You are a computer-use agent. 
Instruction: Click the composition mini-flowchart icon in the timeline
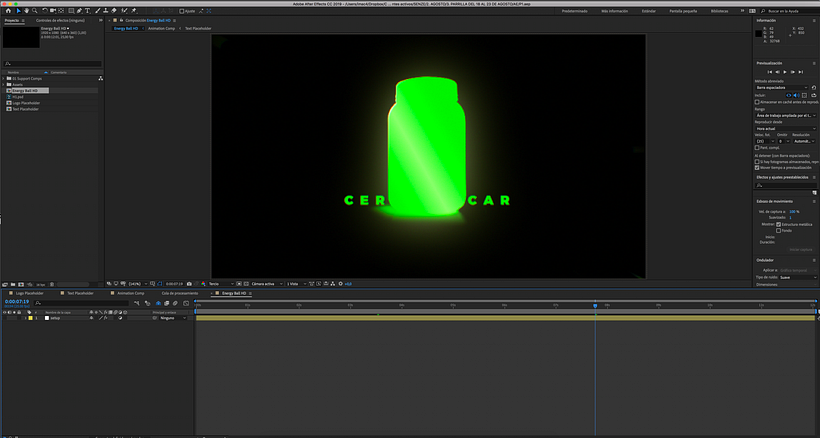click(x=136, y=303)
